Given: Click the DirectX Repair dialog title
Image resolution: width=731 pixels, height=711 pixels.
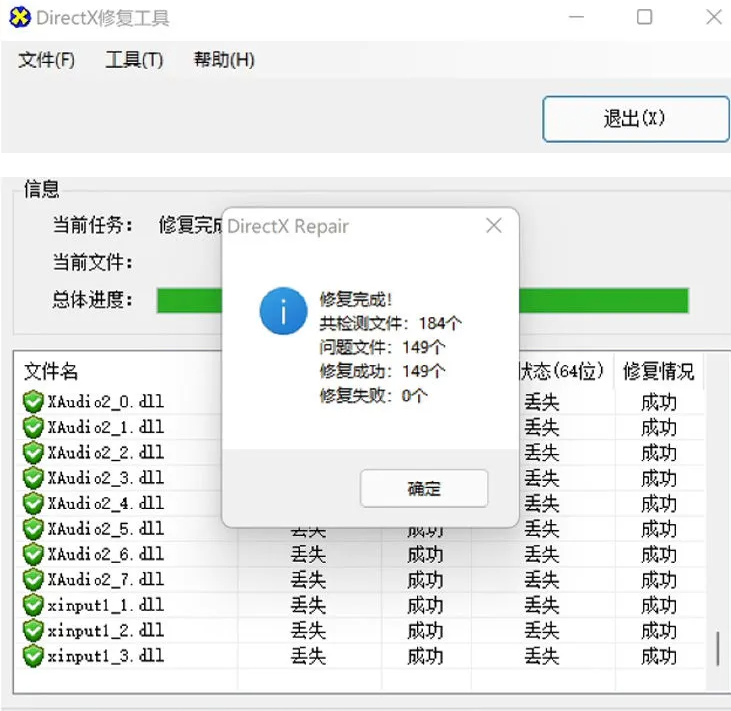Looking at the screenshot, I should coord(288,227).
